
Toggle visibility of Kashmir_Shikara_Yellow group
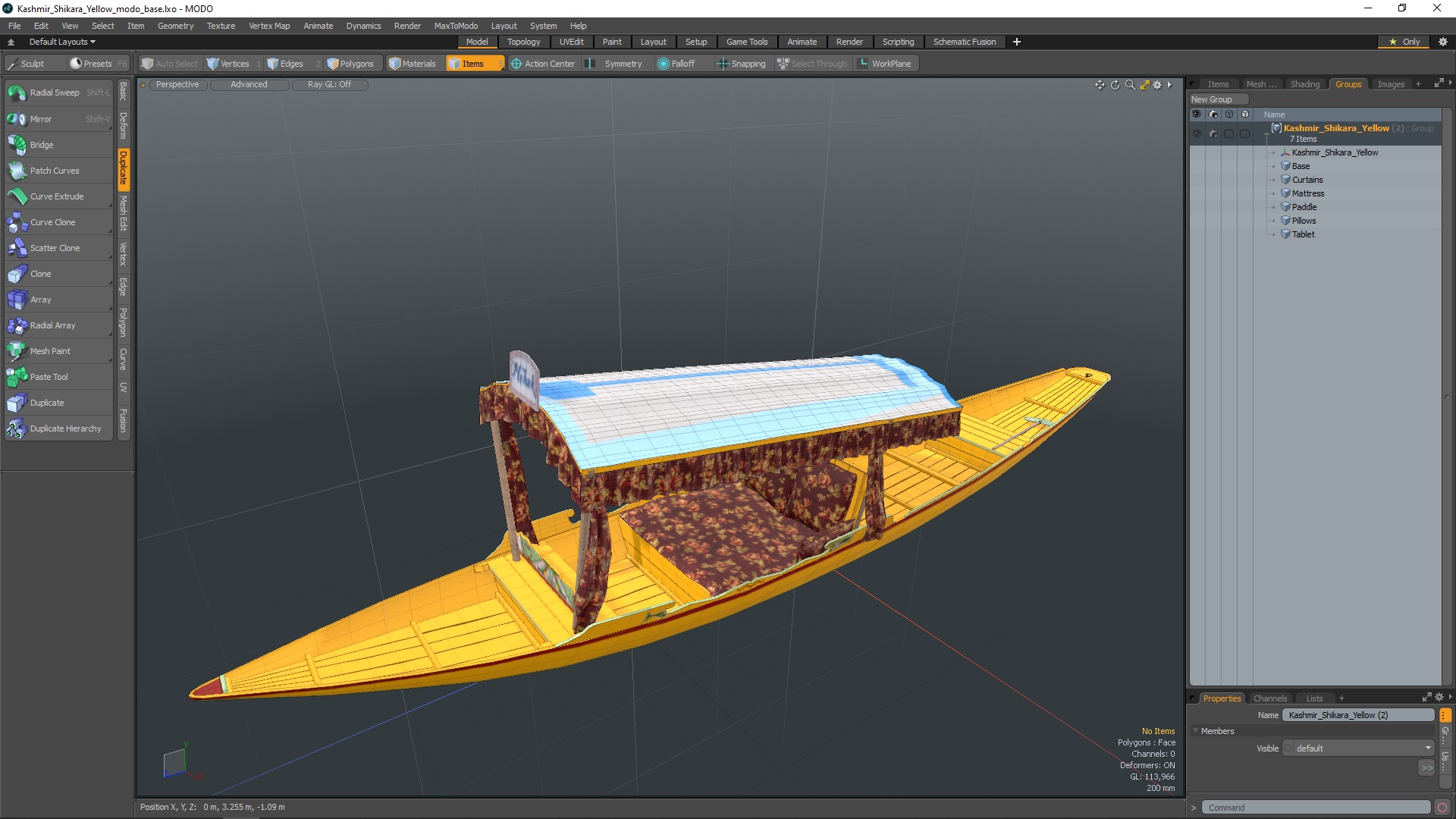(x=1197, y=133)
